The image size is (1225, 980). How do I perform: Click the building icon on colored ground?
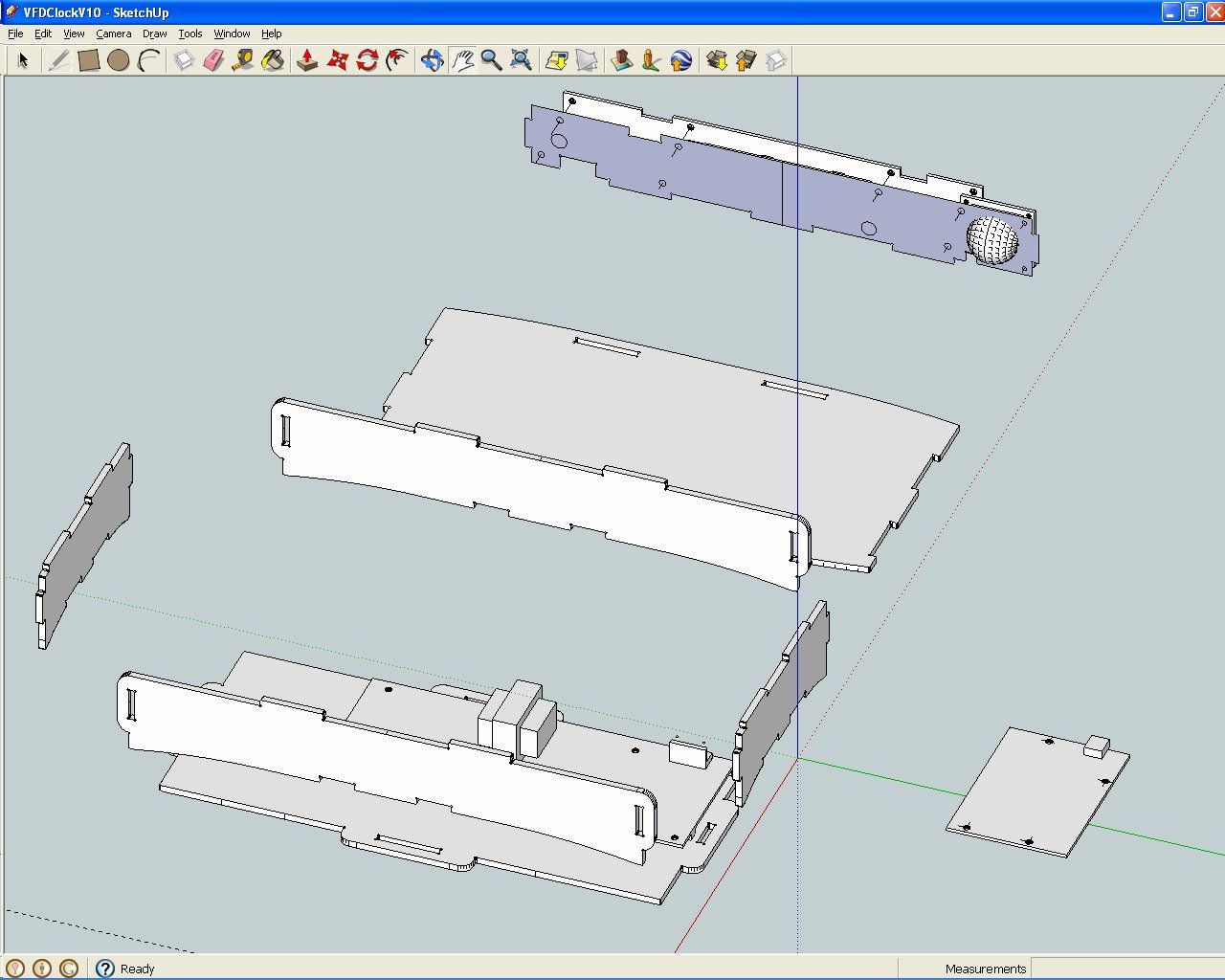coord(622,60)
